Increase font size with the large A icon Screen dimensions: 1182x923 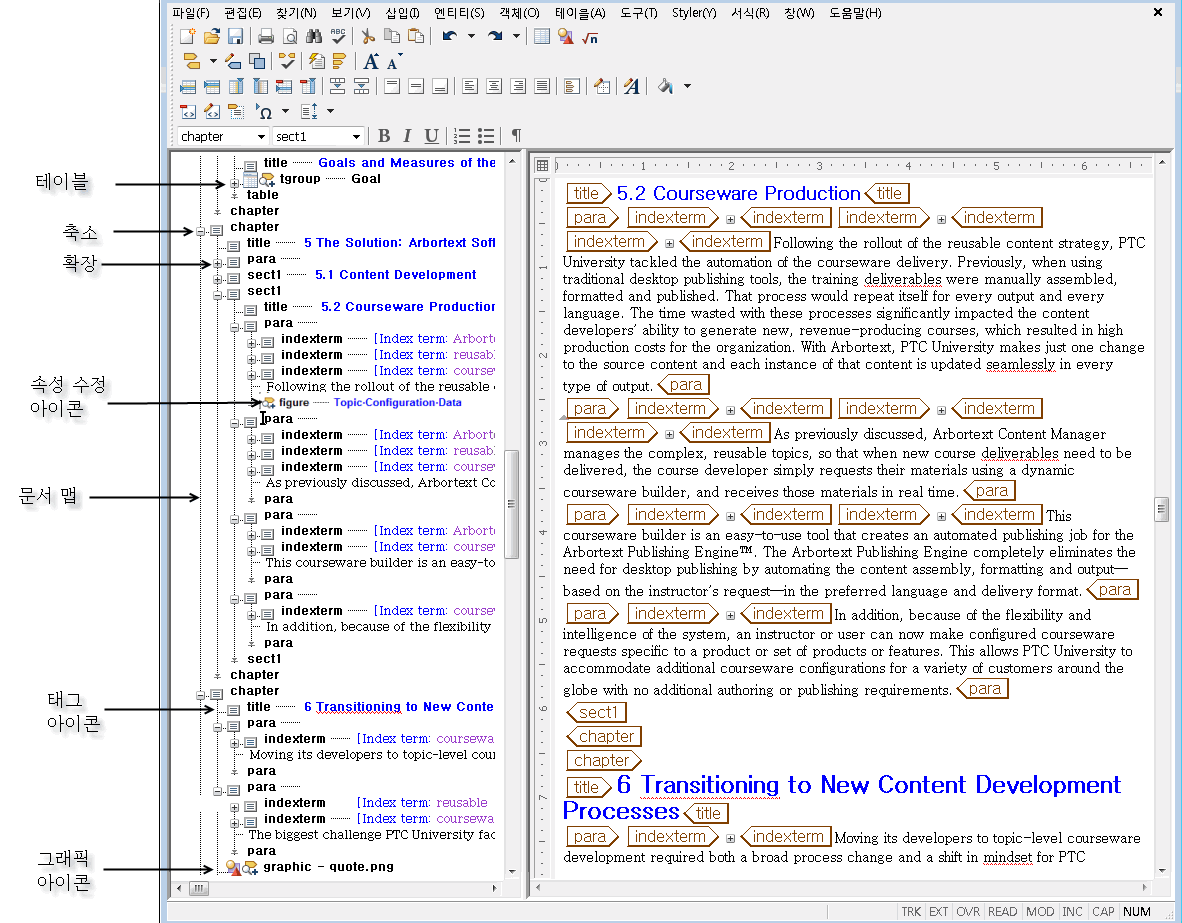pos(371,61)
